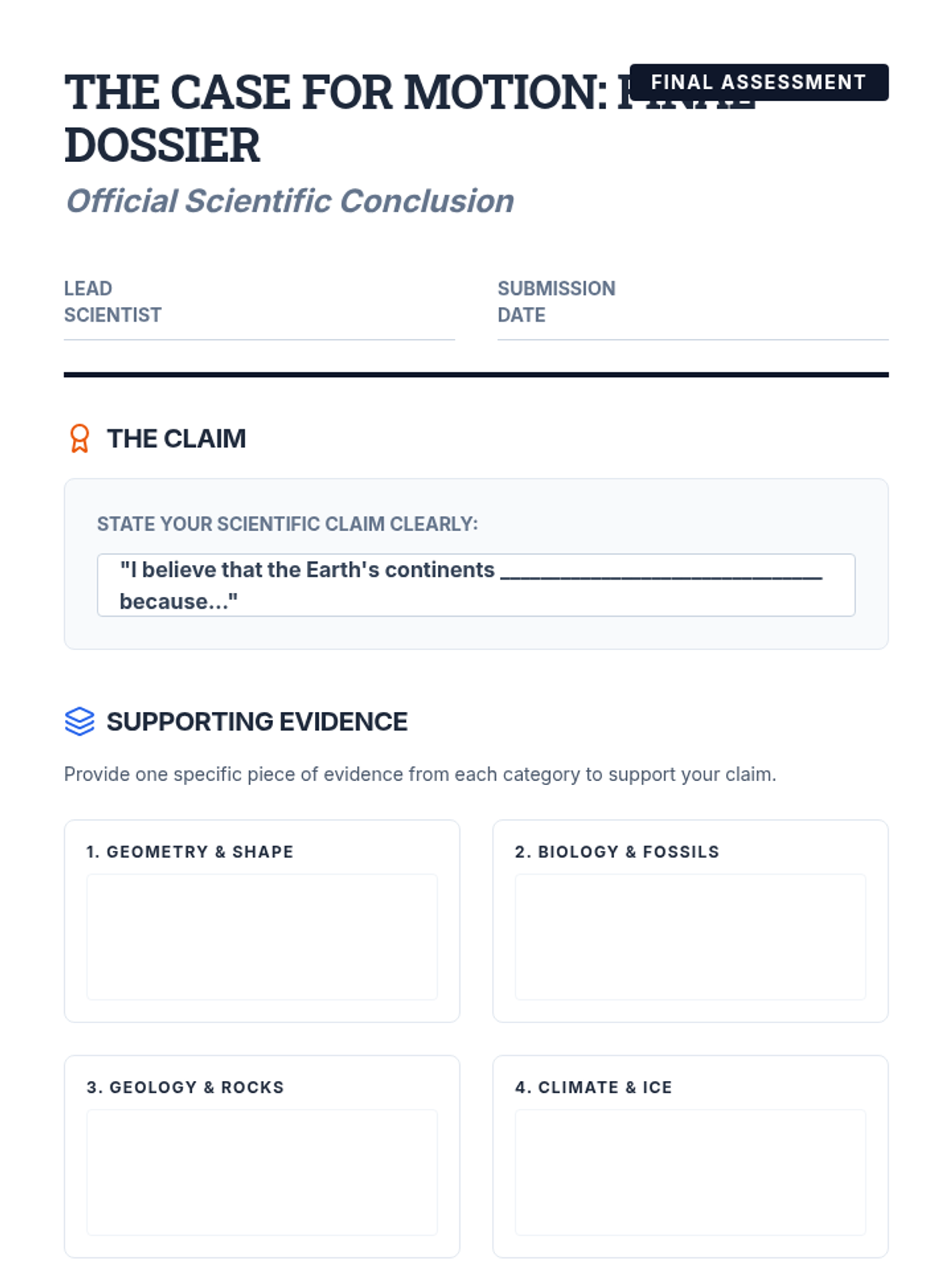Click the "4. Climate & Ice" card label
Screen dimensions: 952x1270
(593, 1087)
